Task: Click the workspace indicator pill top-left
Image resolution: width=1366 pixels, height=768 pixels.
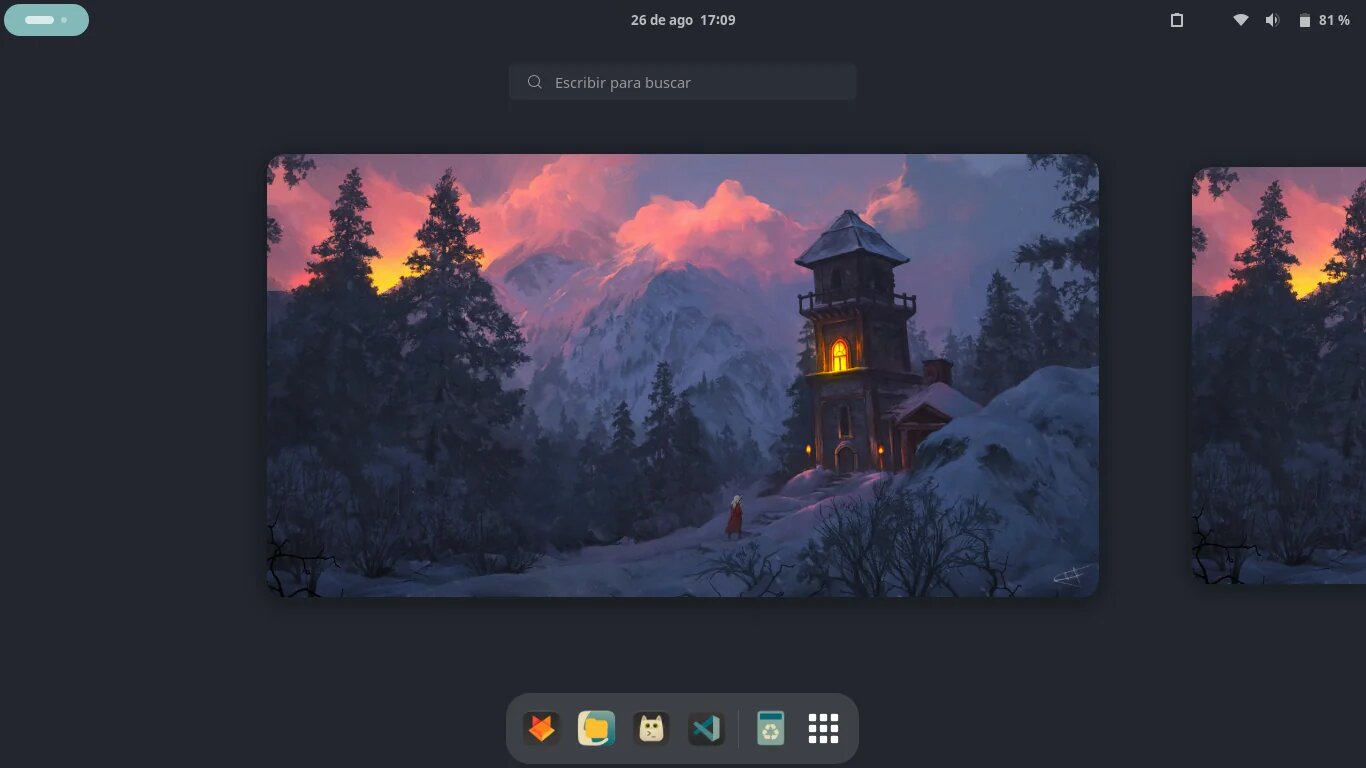Action: coord(46,20)
